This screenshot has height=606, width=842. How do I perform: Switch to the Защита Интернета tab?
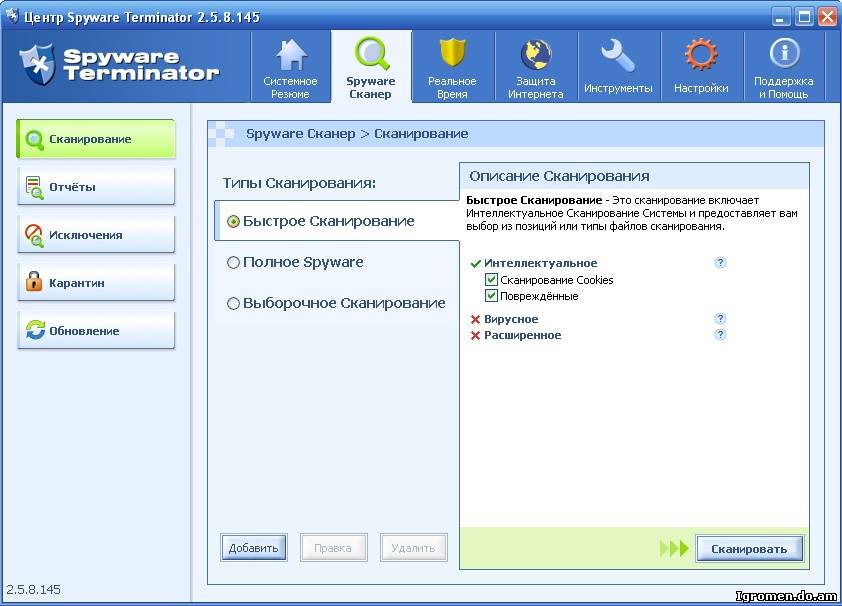pos(535,67)
